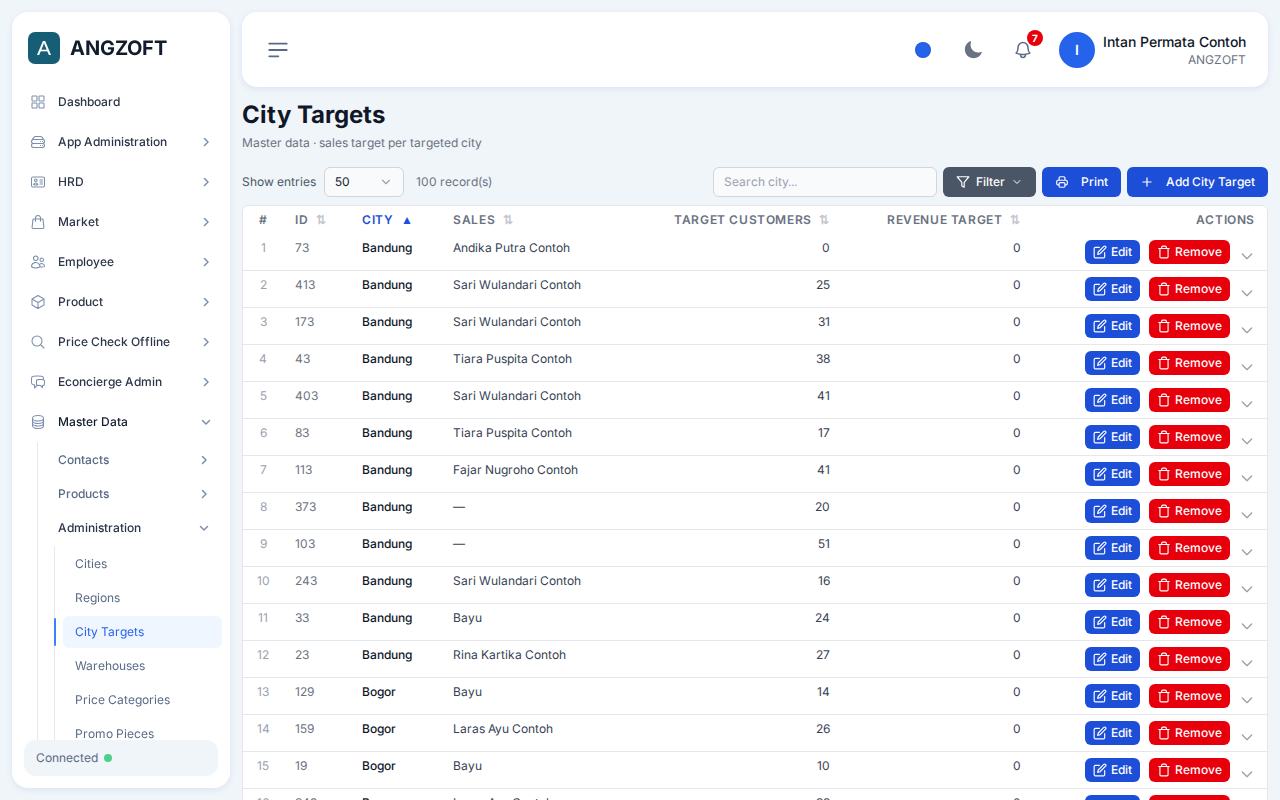
Task: Edit the Fajar Nugroho Contoh row
Action: coord(1112,474)
